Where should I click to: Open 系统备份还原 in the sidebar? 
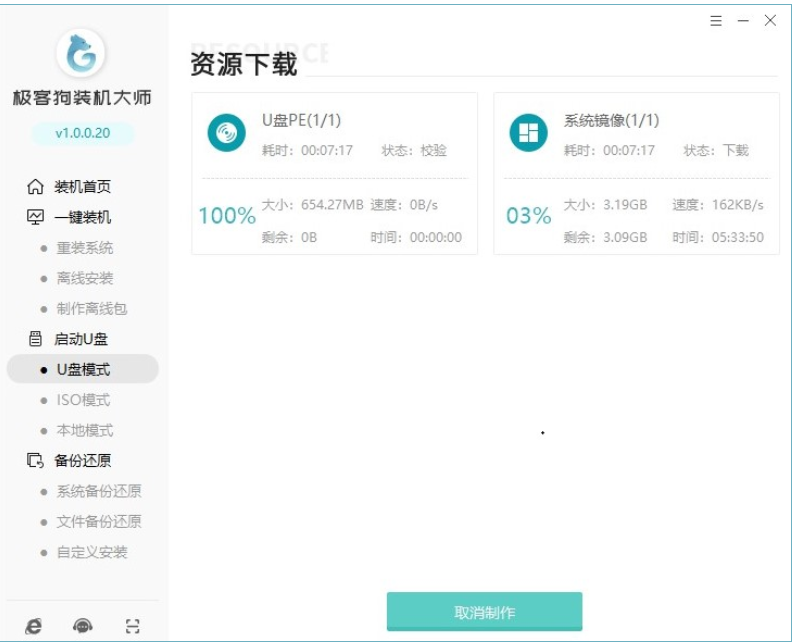(x=98, y=491)
